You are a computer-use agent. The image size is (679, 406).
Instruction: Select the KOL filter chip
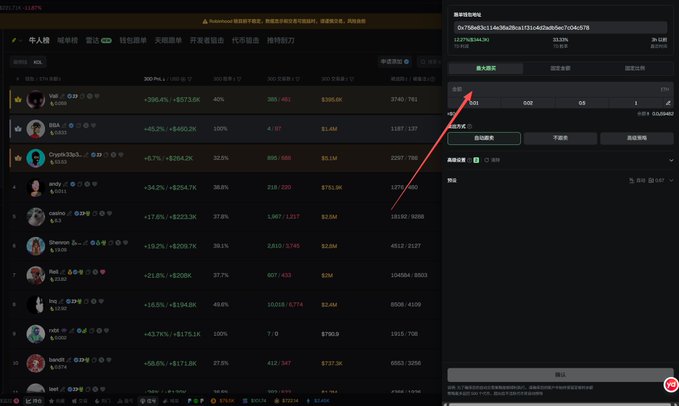pyautogui.click(x=38, y=62)
